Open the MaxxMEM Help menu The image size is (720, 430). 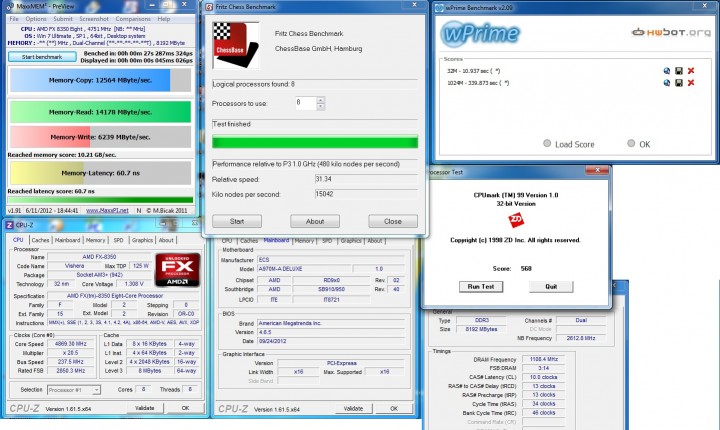(164, 19)
